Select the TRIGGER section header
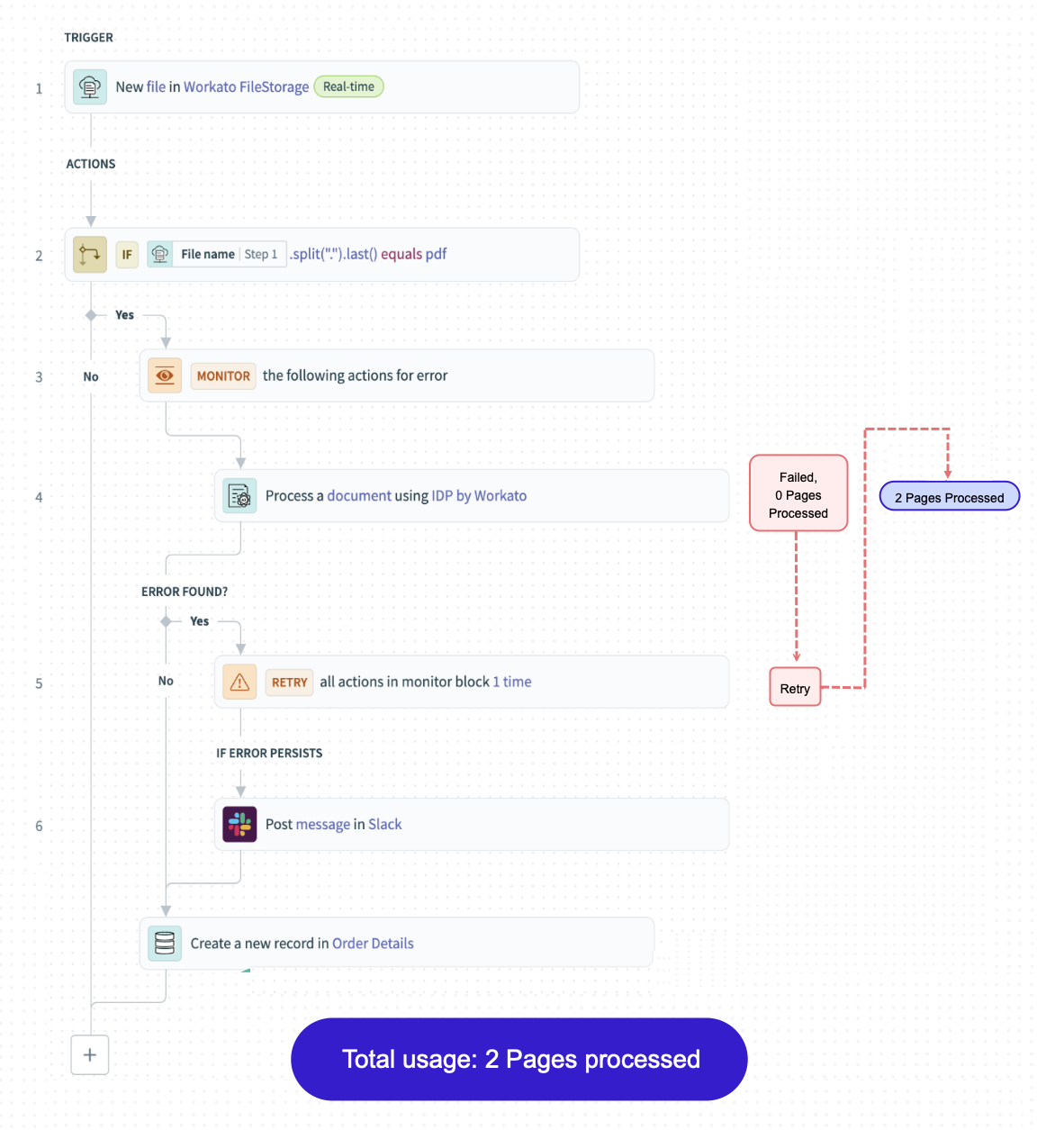Viewport: 1064px width, 1130px height. click(88, 38)
